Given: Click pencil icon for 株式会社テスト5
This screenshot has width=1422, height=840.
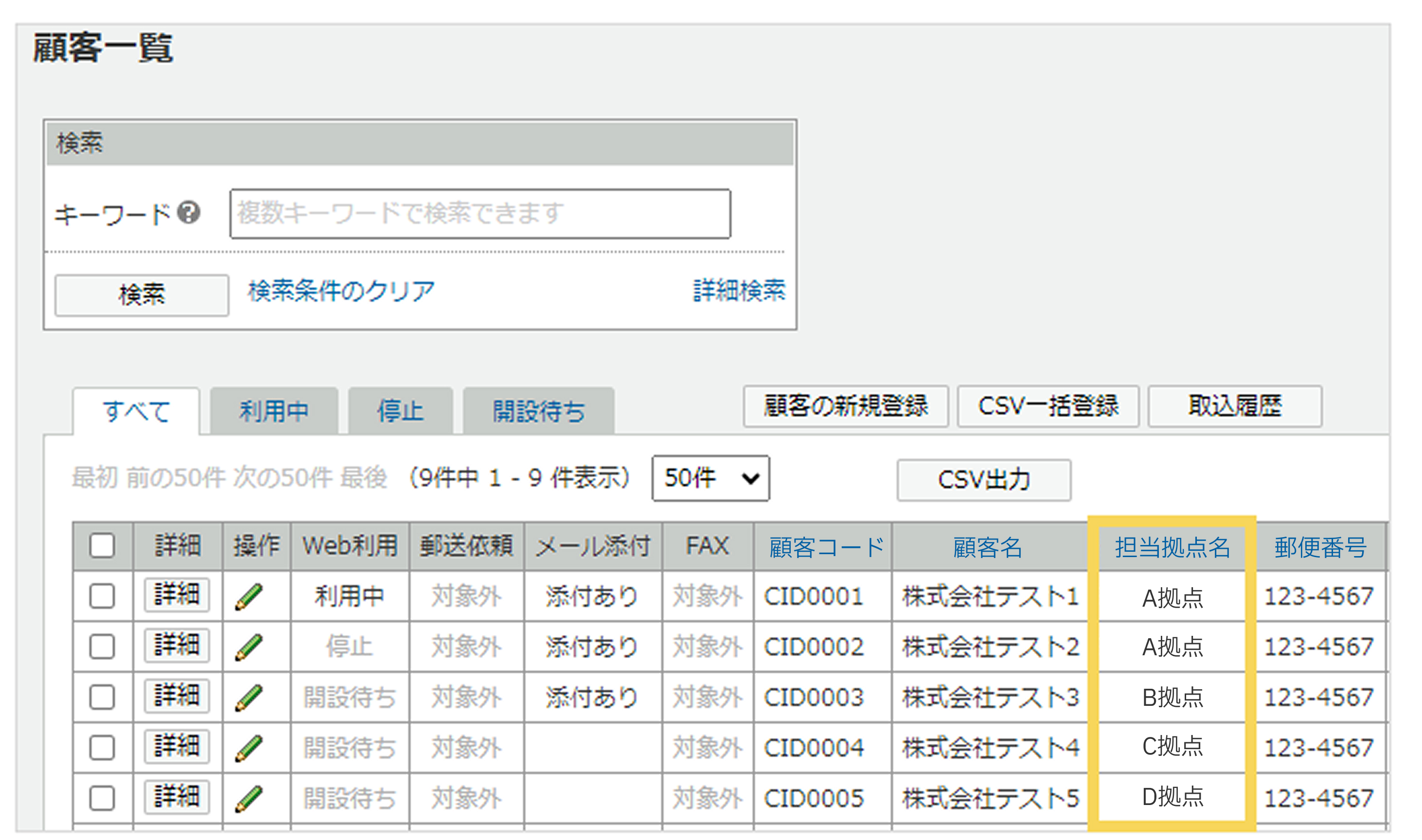Looking at the screenshot, I should click(249, 798).
